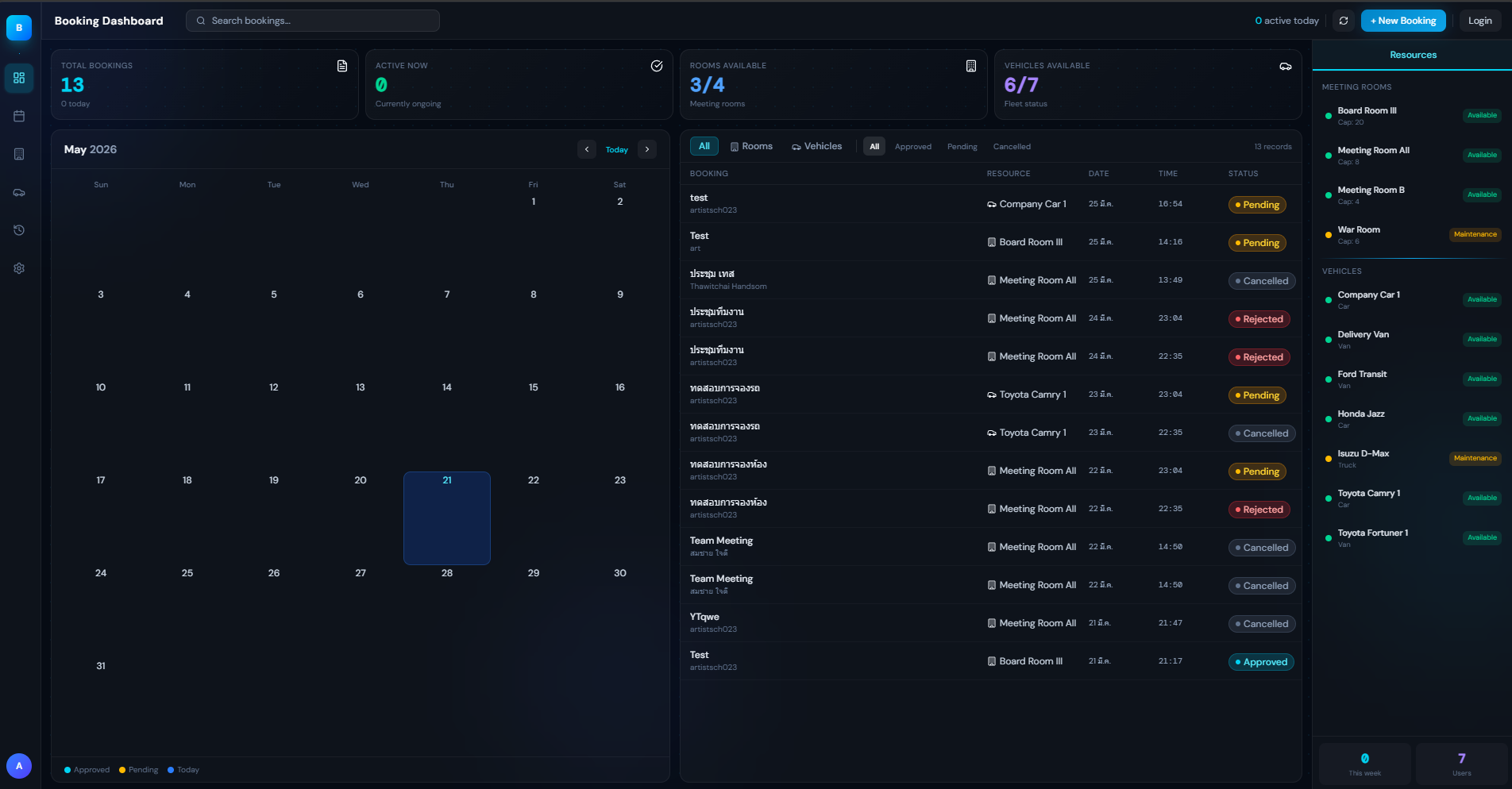1512x789 pixels.
Task: Filter bookings by Approved status
Action: click(x=913, y=147)
